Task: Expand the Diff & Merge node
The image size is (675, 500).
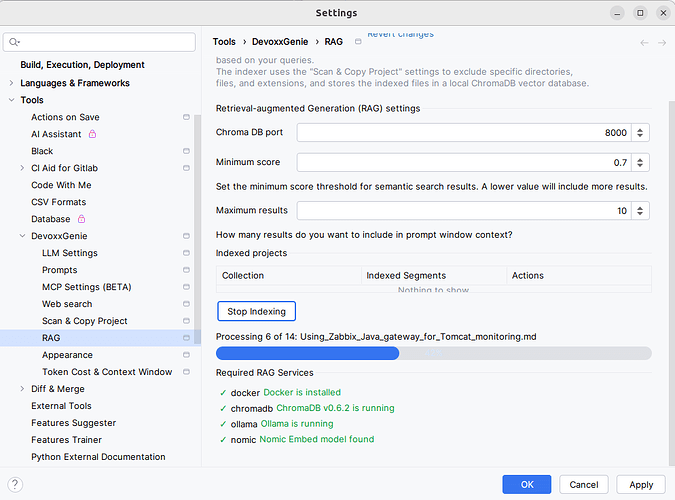Action: 23,389
